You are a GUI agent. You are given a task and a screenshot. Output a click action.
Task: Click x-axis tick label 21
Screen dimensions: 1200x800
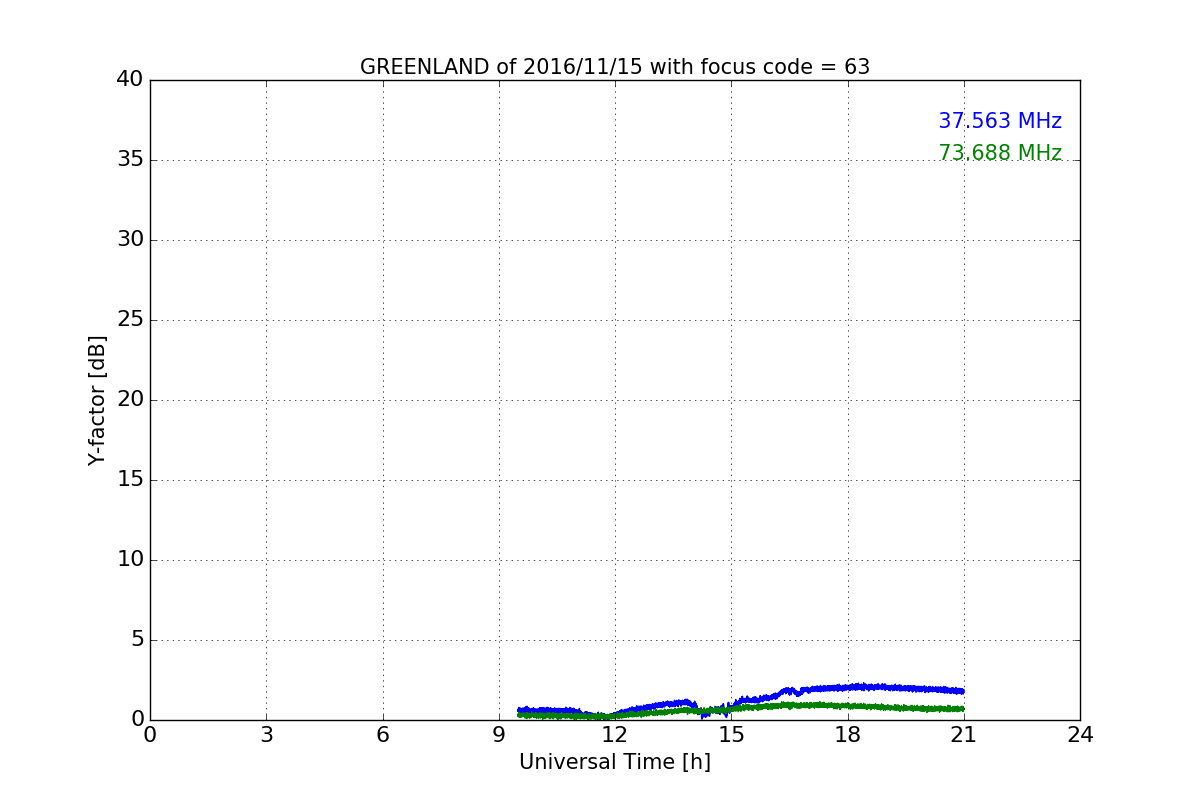[964, 735]
